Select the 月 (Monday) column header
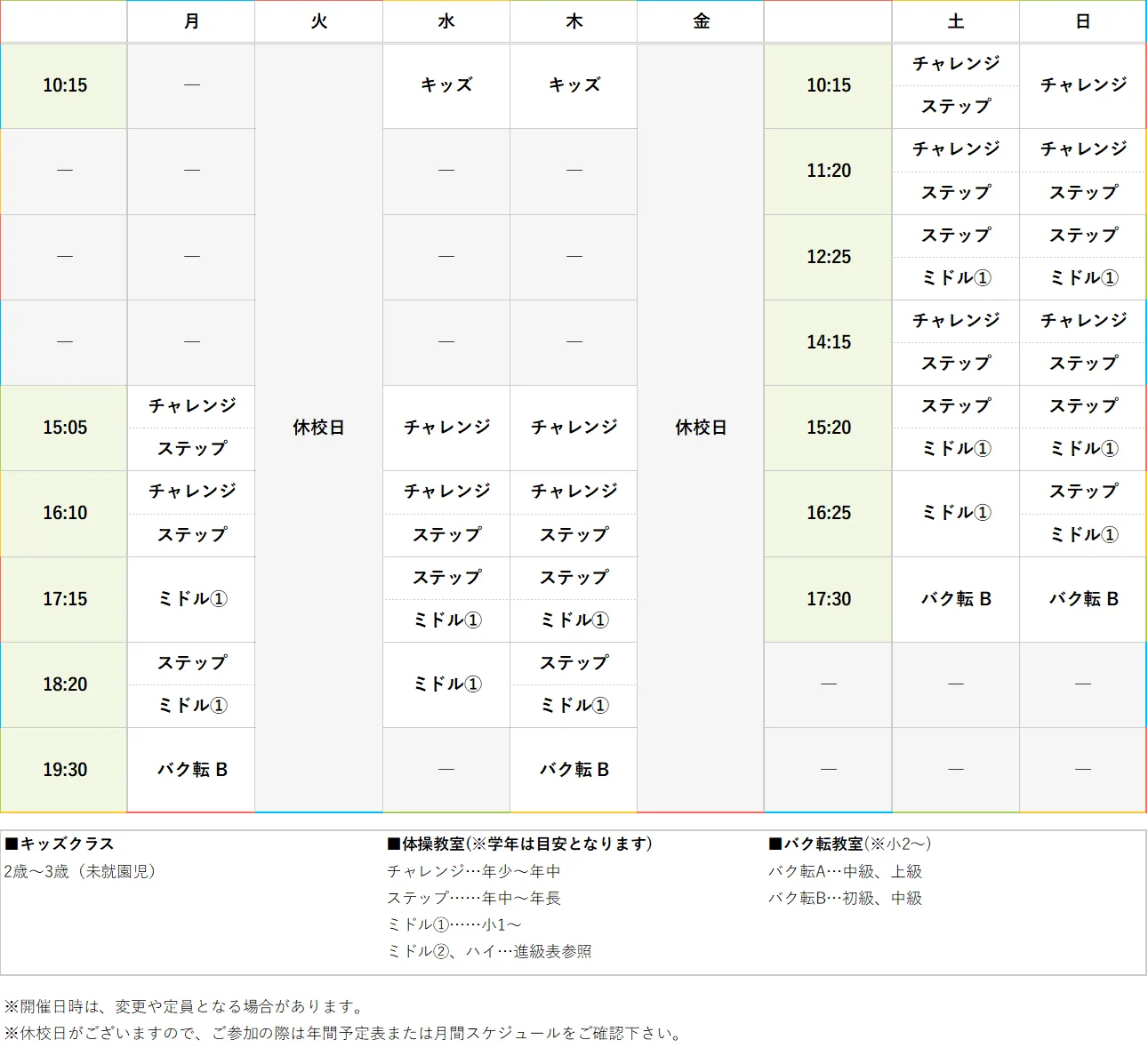1148x1048 pixels. pyautogui.click(x=191, y=21)
